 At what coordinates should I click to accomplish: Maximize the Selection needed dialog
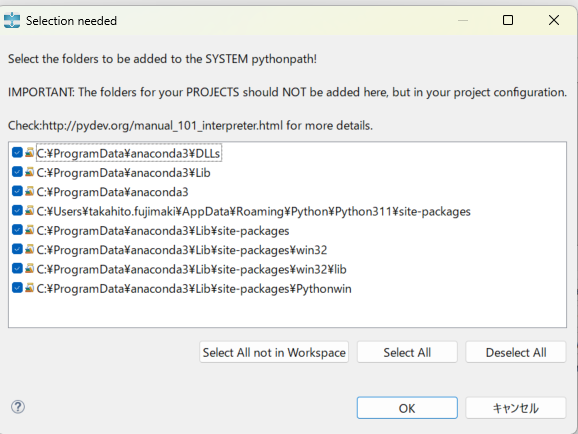click(508, 20)
